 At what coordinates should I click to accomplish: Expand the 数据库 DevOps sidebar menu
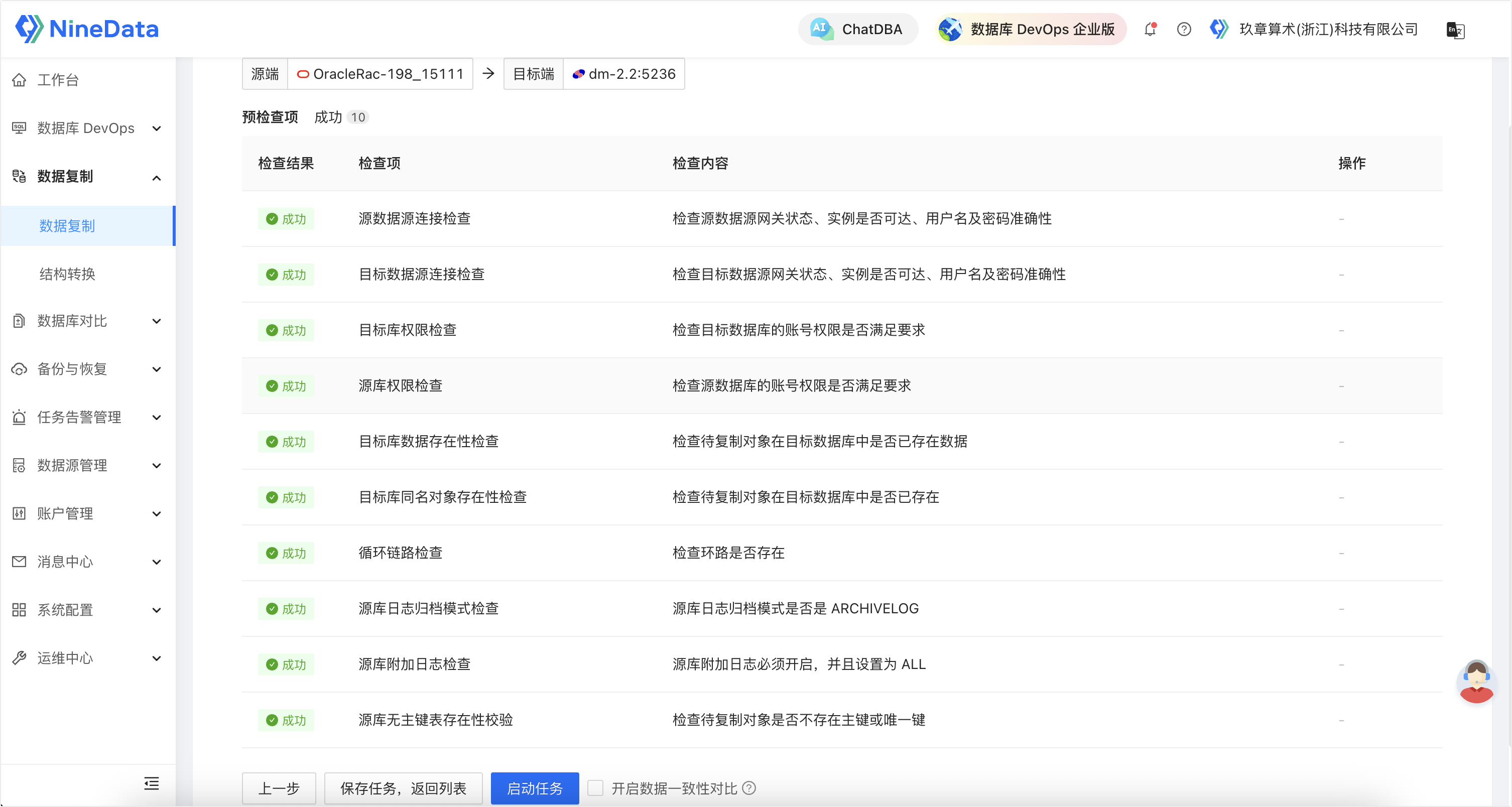(86, 128)
